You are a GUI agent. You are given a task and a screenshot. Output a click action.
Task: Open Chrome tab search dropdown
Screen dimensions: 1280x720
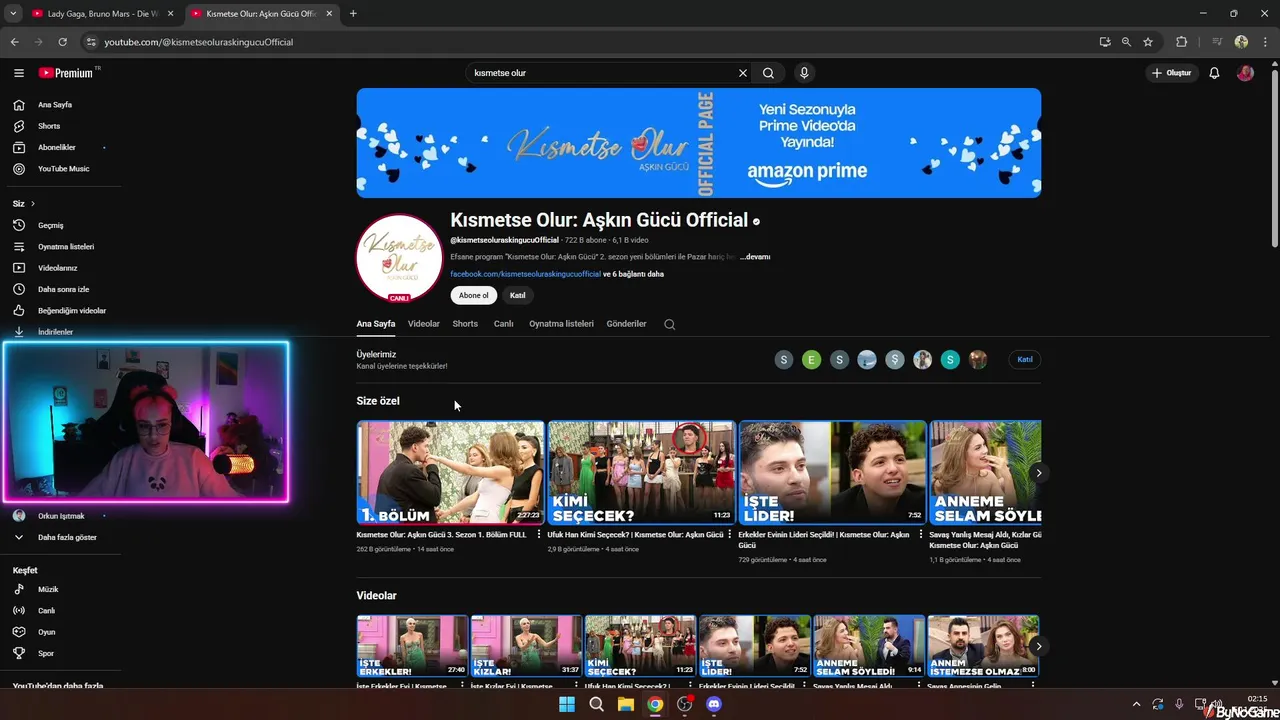(x=13, y=13)
